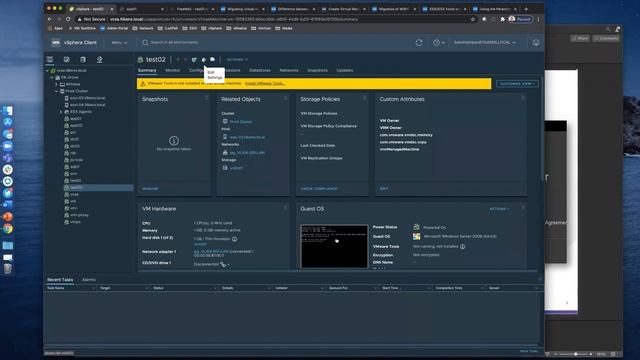Click EDIT in Custom Attributes card
This screenshot has height=360, width=640.
coord(384,189)
